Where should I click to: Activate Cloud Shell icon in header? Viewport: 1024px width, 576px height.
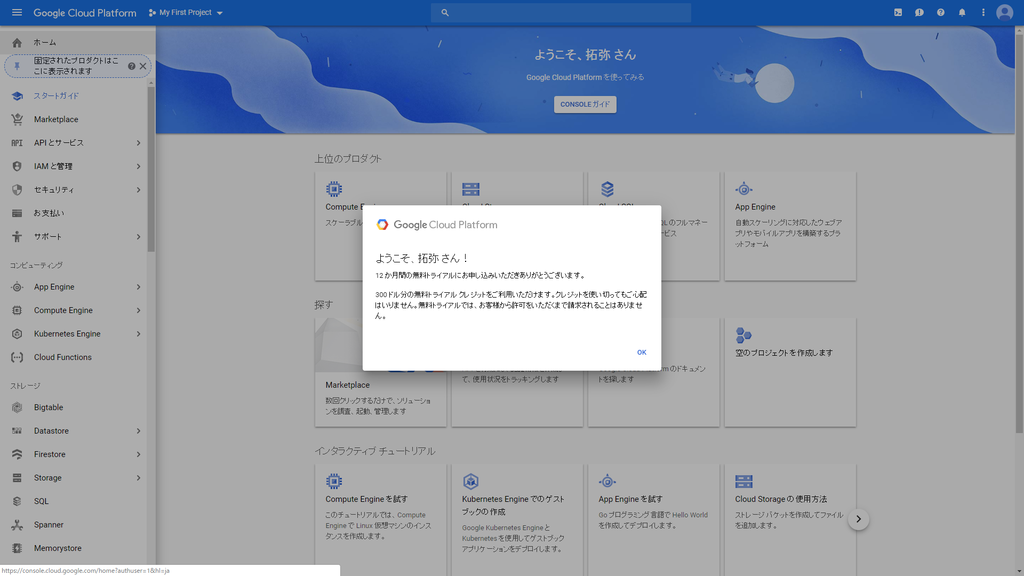click(x=898, y=12)
